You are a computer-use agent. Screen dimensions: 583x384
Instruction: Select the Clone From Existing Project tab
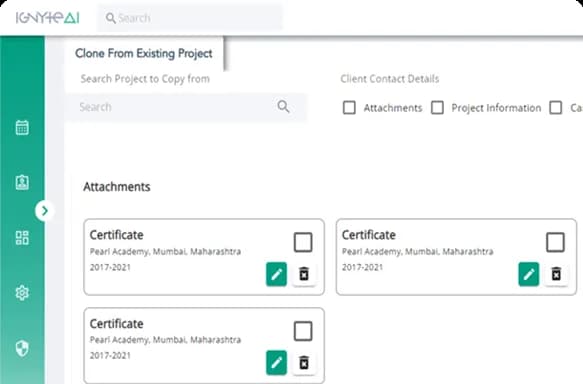(144, 53)
